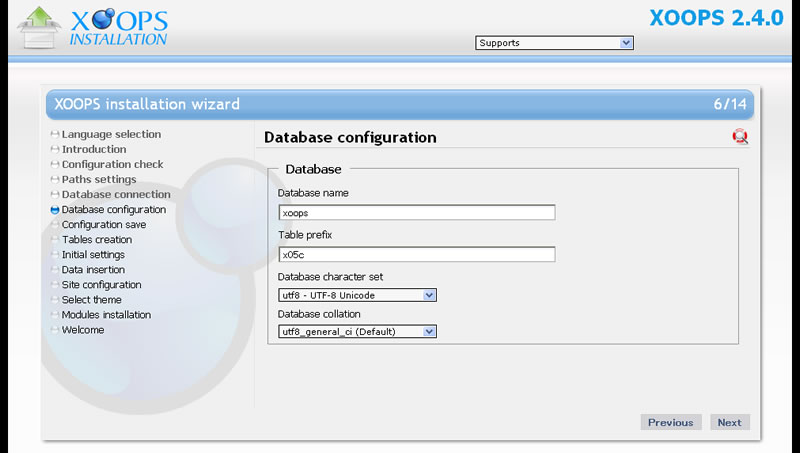Click the bullet icon next to Language selection
The width and height of the screenshot is (800, 453).
[55, 134]
